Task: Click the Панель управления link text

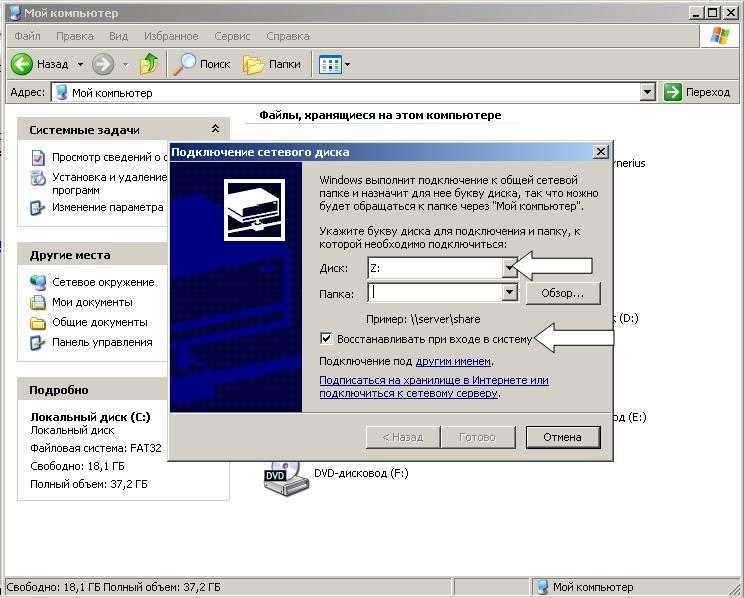Action: 102,343
